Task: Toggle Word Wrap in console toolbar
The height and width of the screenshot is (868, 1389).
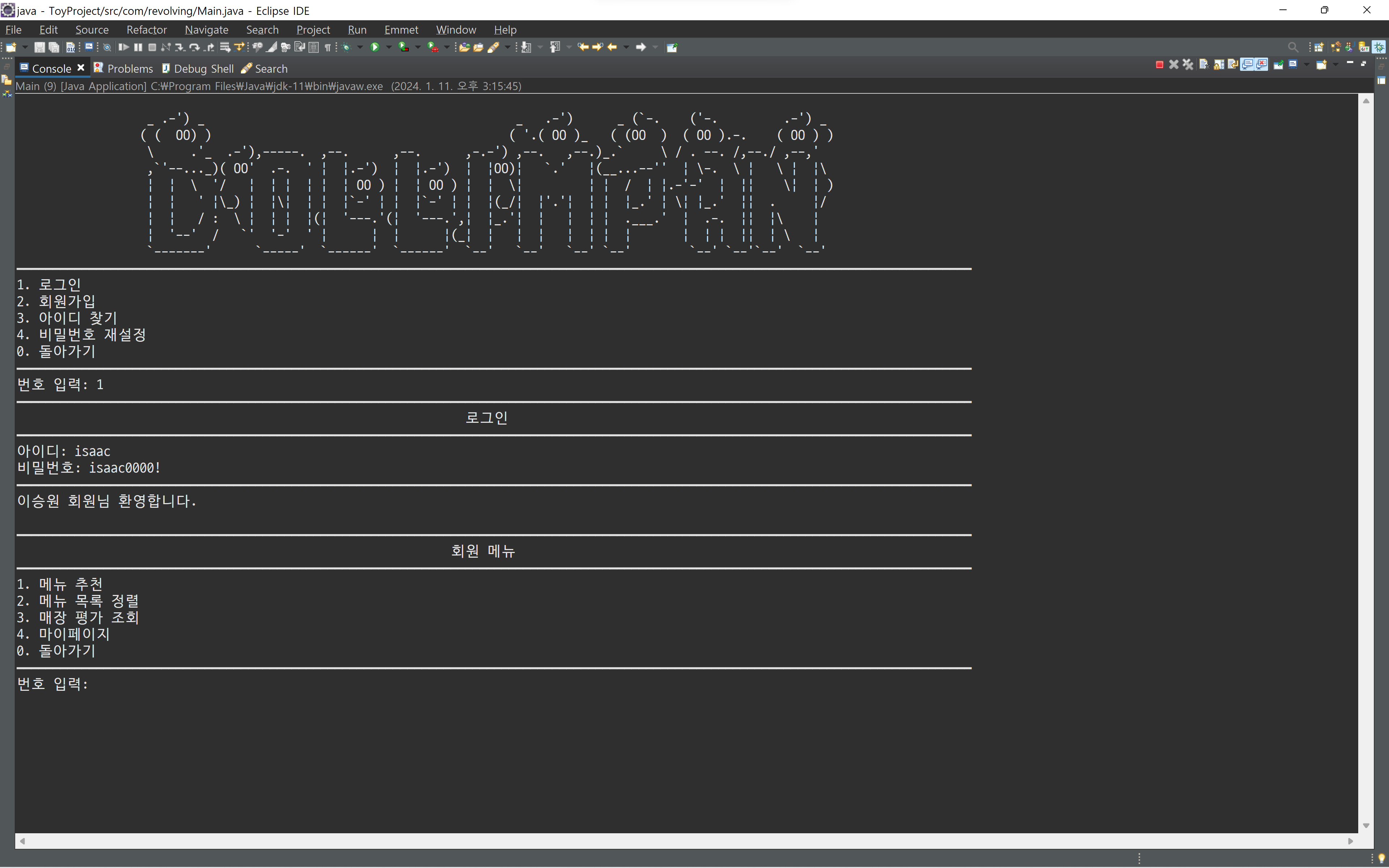Action: click(x=1233, y=64)
